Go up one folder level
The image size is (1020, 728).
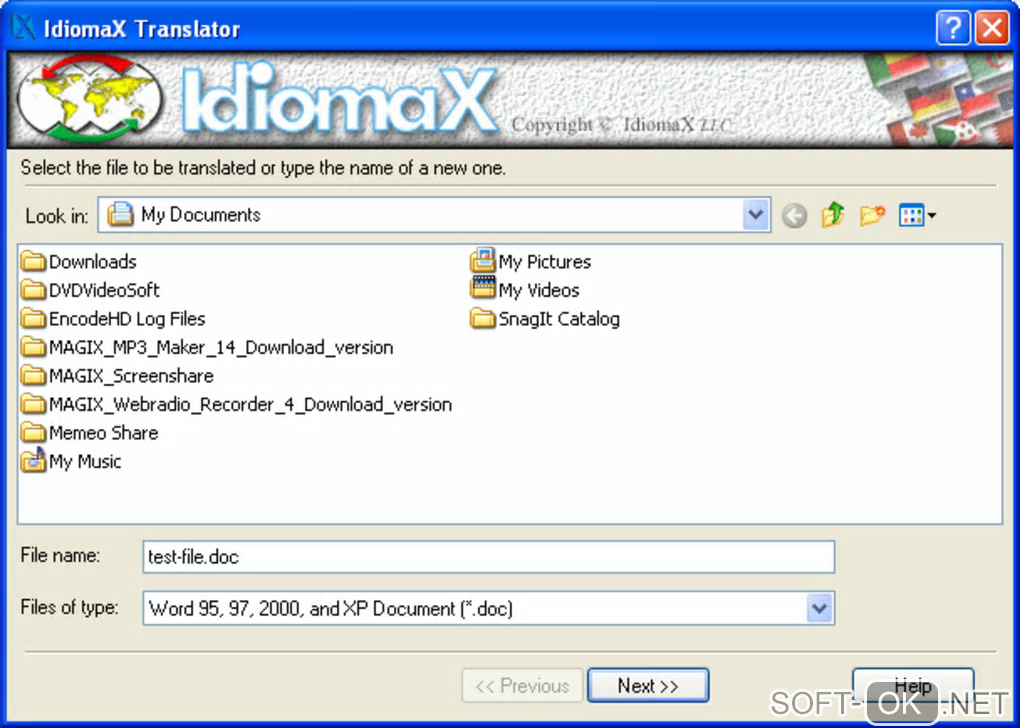833,215
